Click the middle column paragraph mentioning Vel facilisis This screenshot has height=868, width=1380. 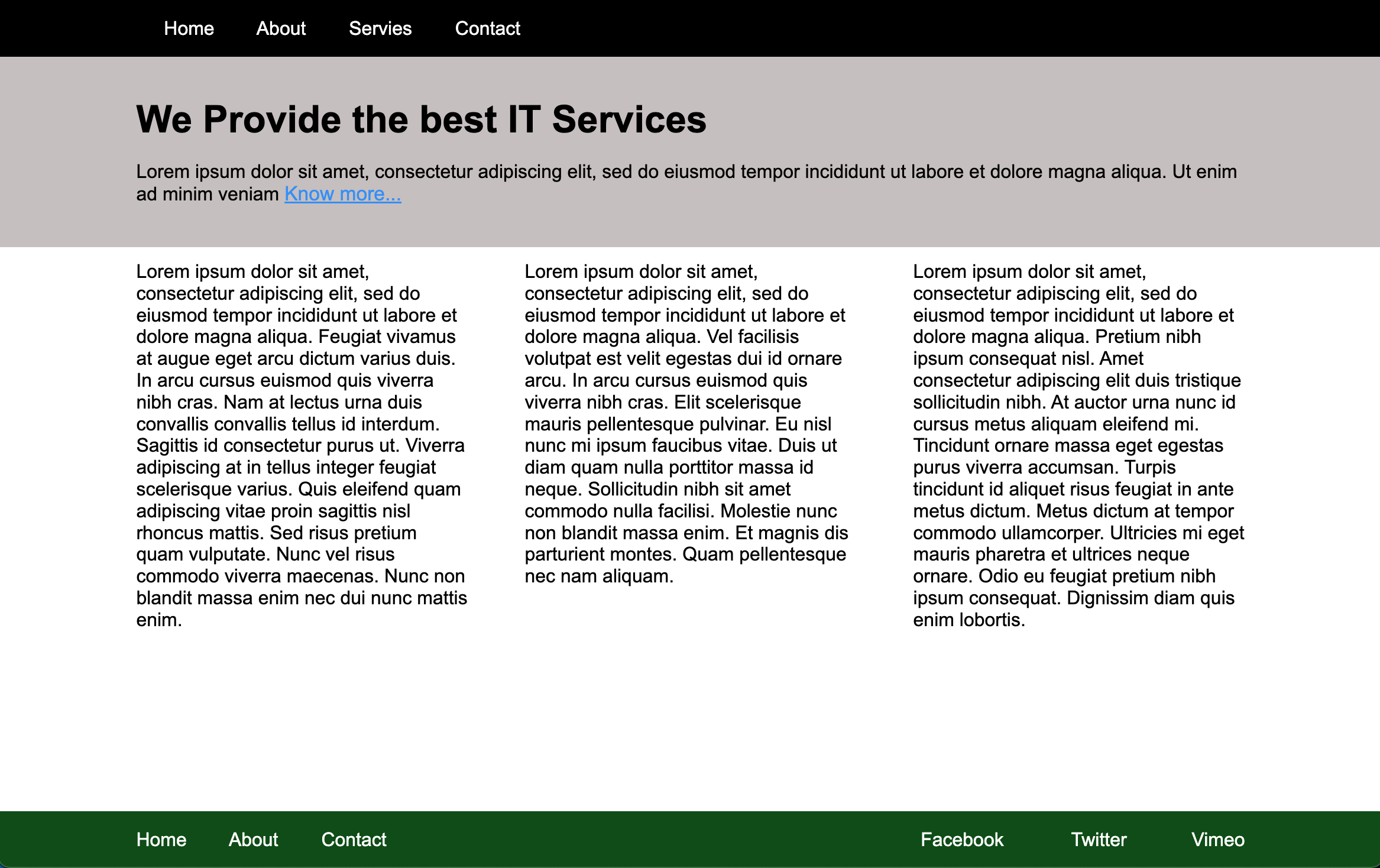pyautogui.click(x=686, y=423)
